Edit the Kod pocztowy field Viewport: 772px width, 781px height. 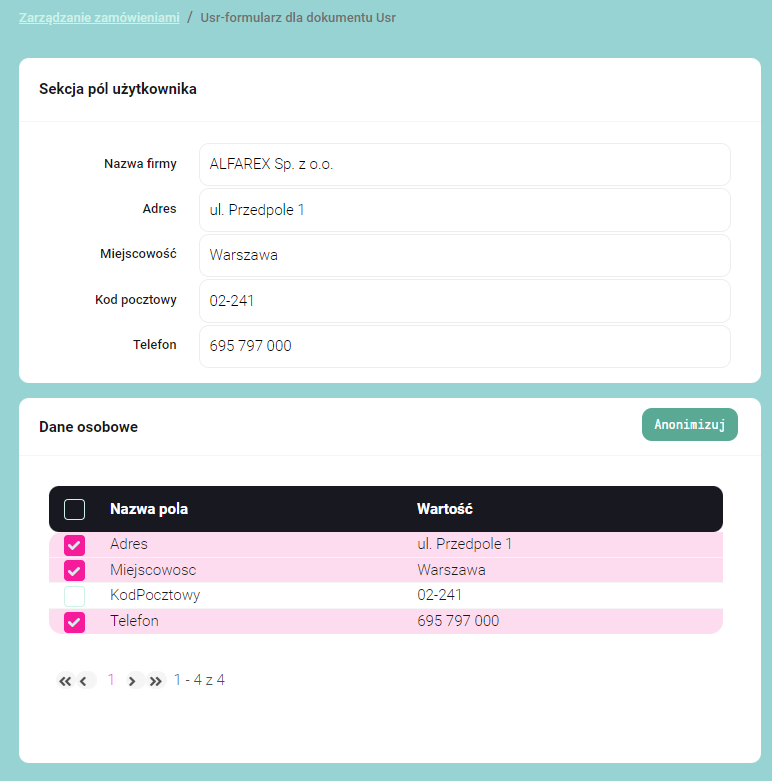[464, 300]
